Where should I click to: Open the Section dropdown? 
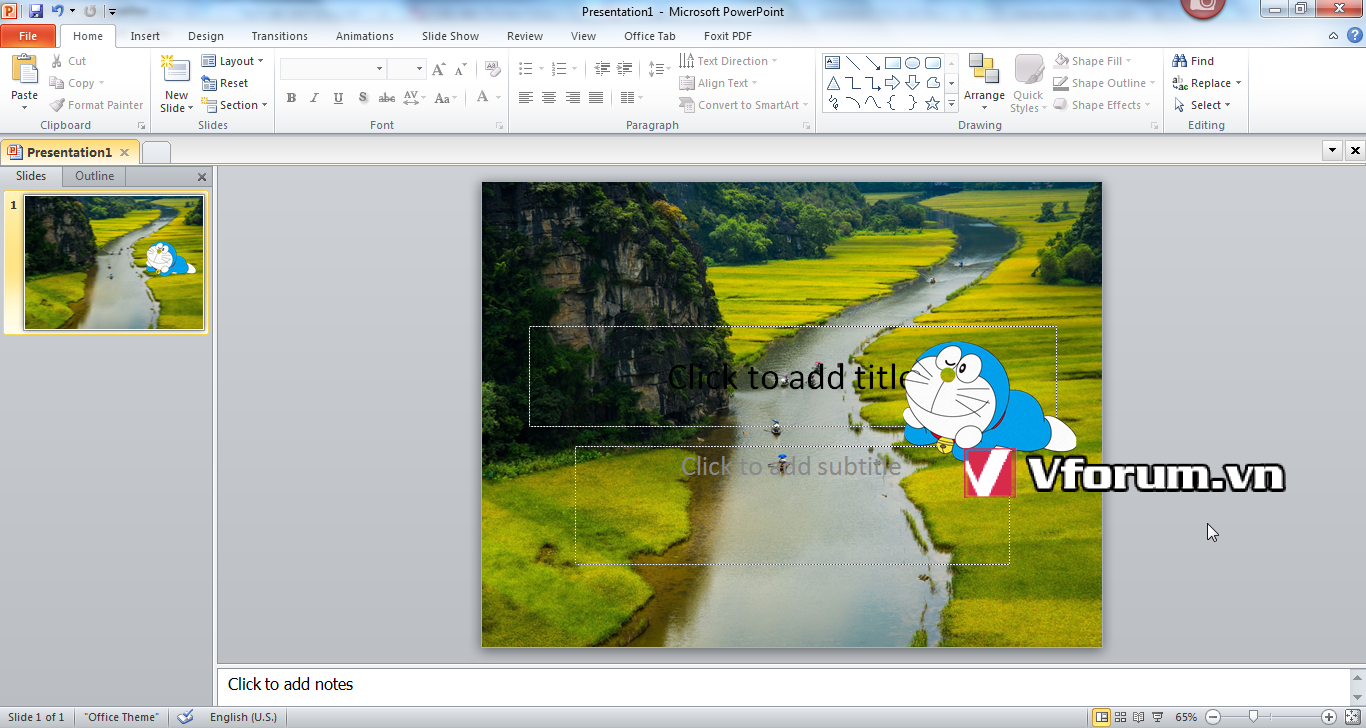click(x=235, y=105)
